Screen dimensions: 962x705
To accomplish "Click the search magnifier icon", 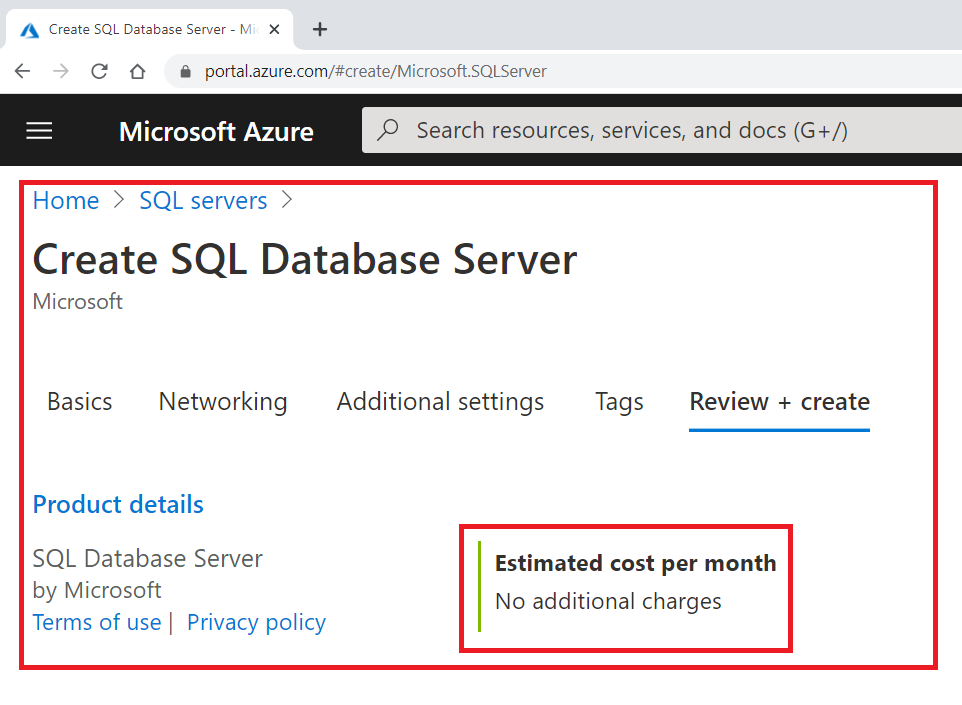I will coord(389,130).
